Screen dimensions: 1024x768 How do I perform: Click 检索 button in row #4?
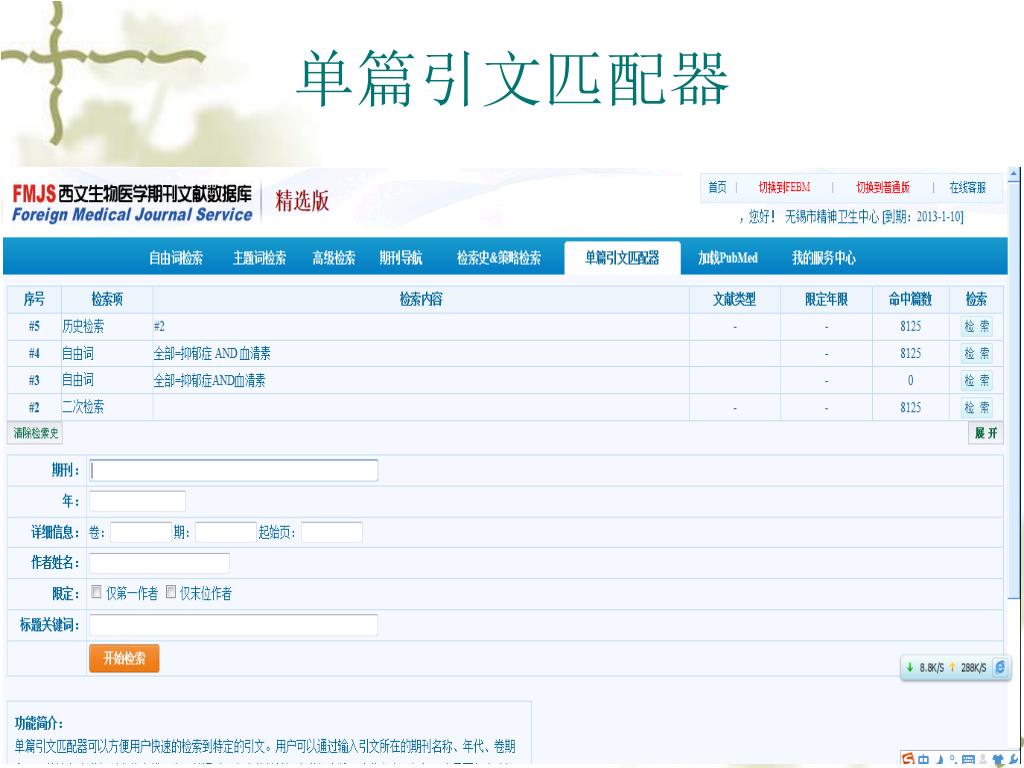click(x=977, y=353)
